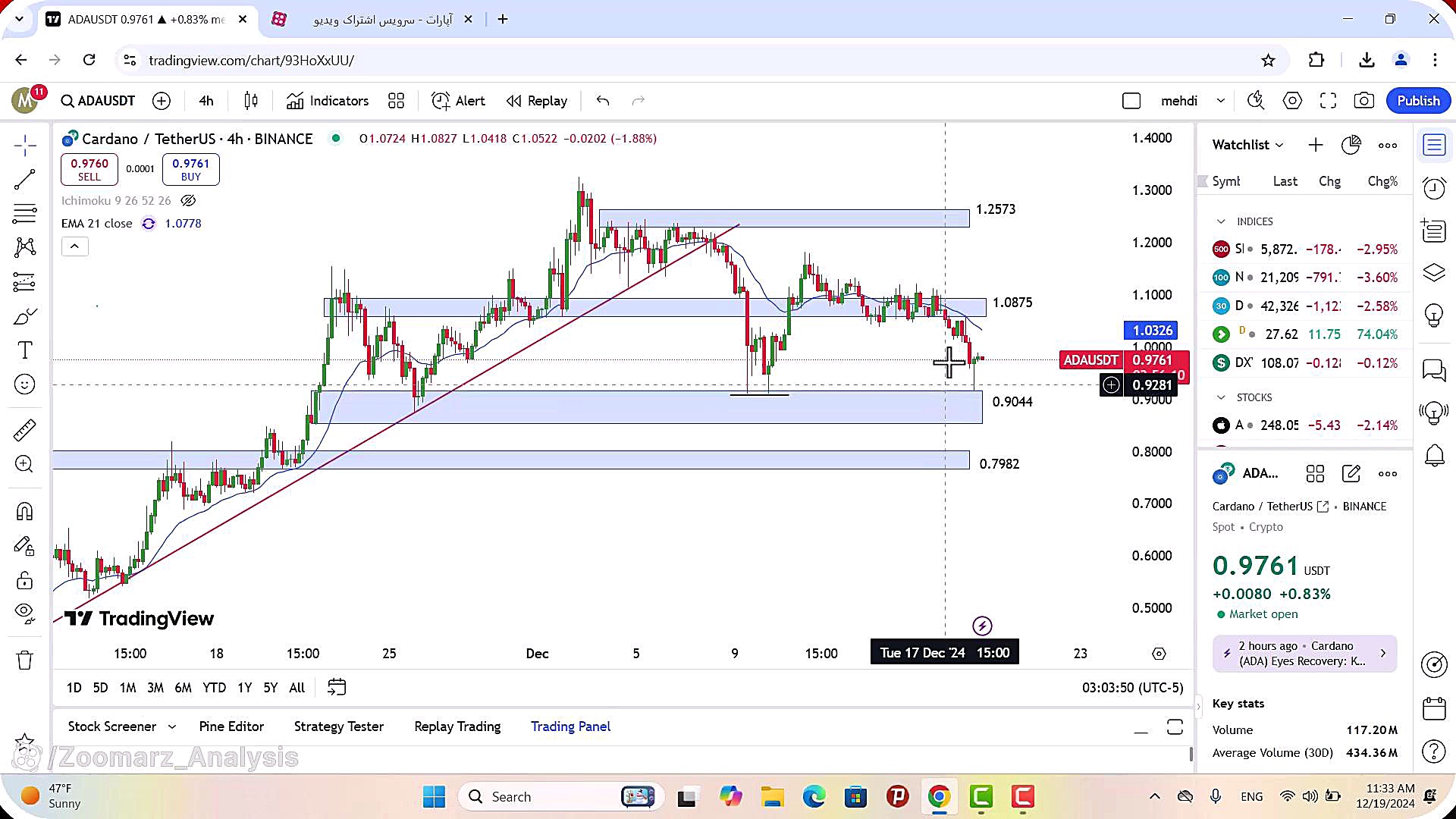Select the zoom in tool
1456x819 pixels.
[x=25, y=464]
